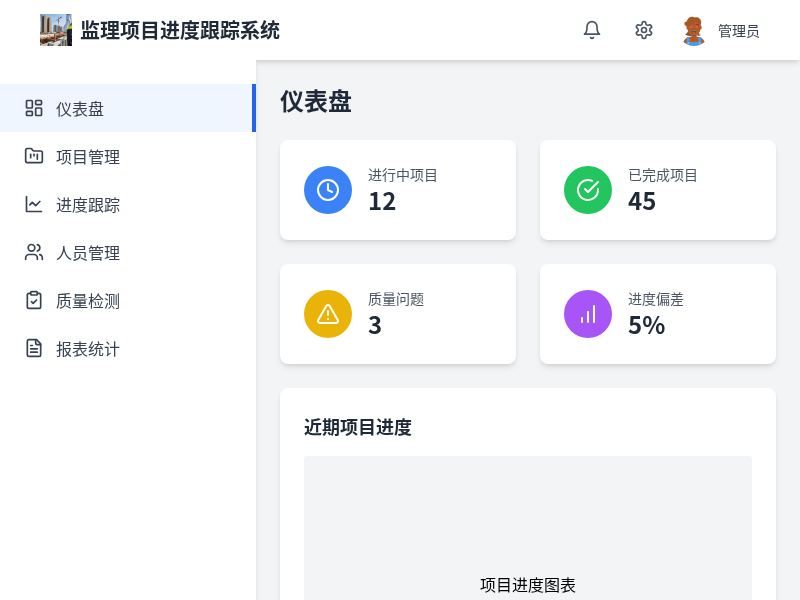Open settings via the gear icon
Image resolution: width=800 pixels, height=600 pixels.
click(x=643, y=30)
